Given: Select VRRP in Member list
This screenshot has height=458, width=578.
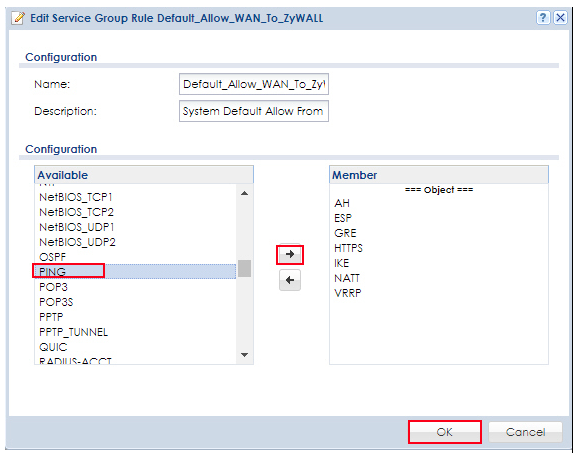Looking at the screenshot, I should [x=439, y=293].
